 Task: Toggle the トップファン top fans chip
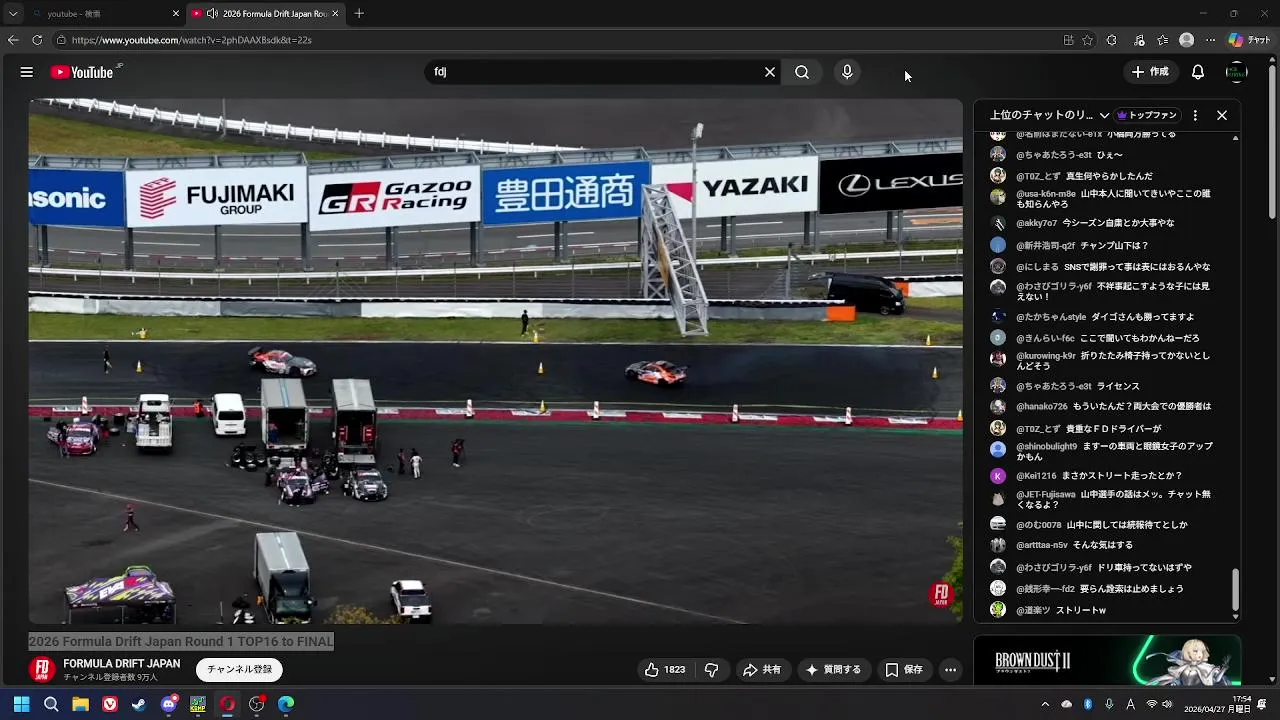1148,115
